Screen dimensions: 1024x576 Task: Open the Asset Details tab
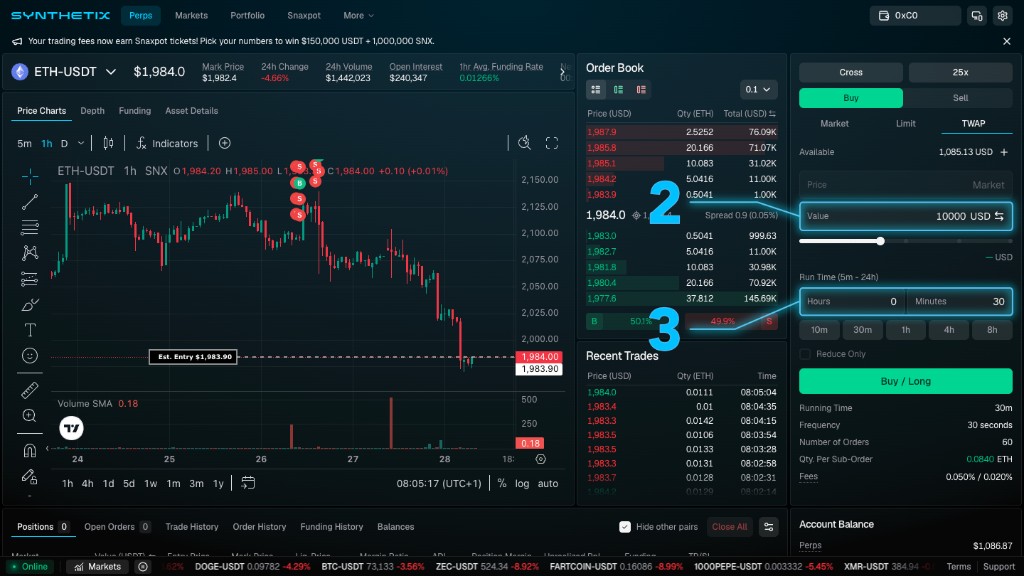click(x=191, y=111)
